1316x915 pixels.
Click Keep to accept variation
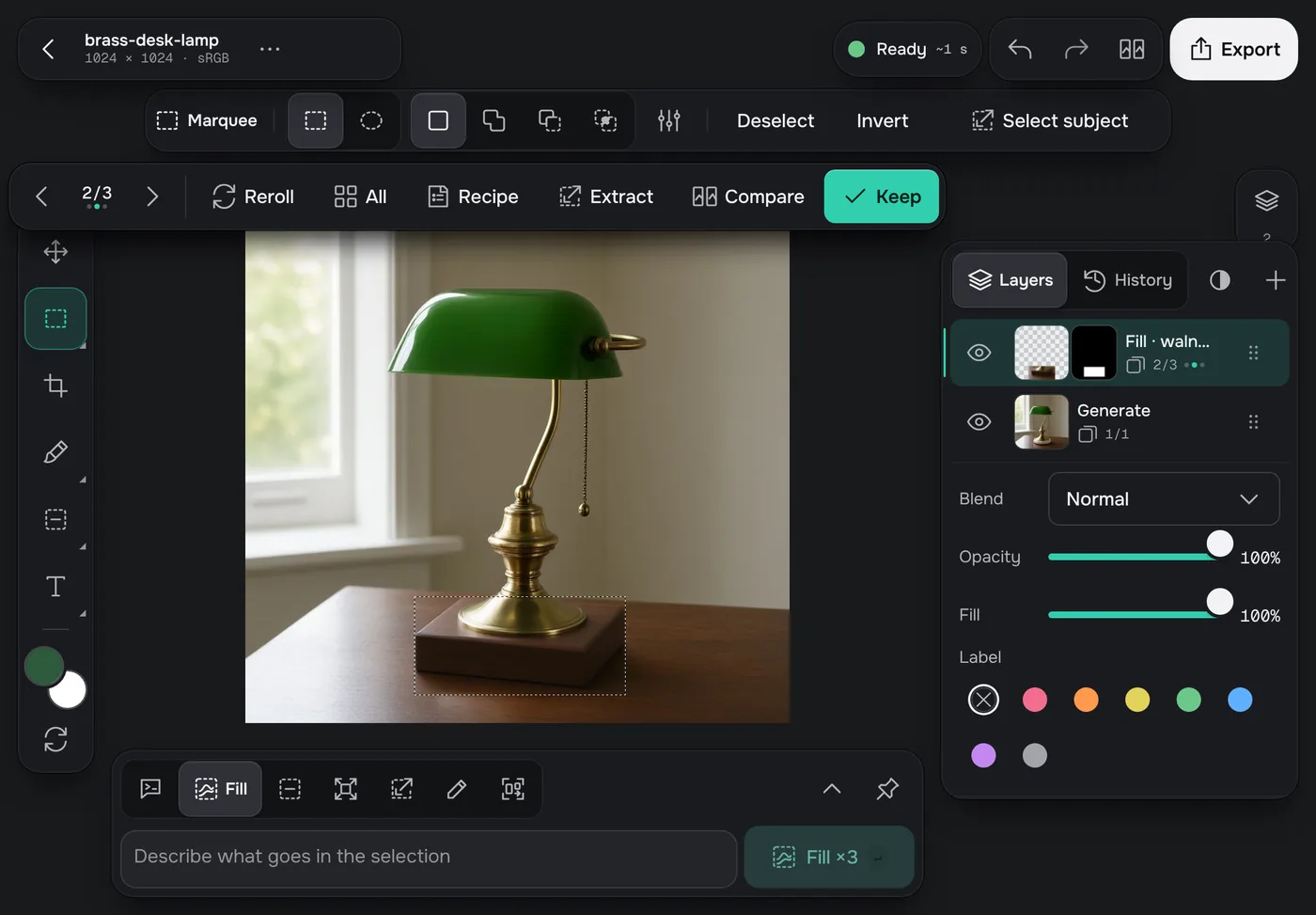coord(882,197)
